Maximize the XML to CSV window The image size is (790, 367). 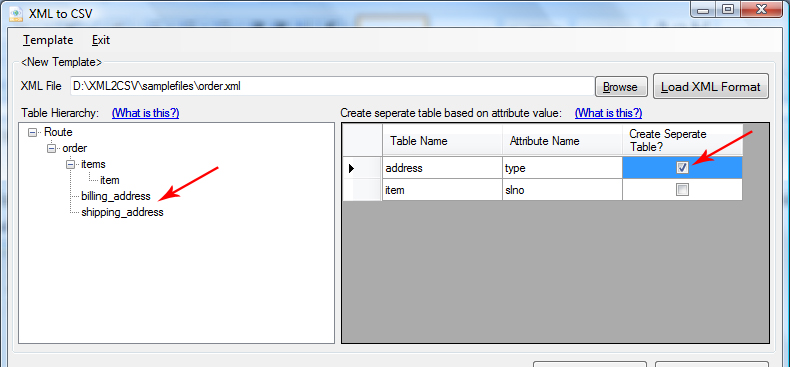(x=728, y=10)
